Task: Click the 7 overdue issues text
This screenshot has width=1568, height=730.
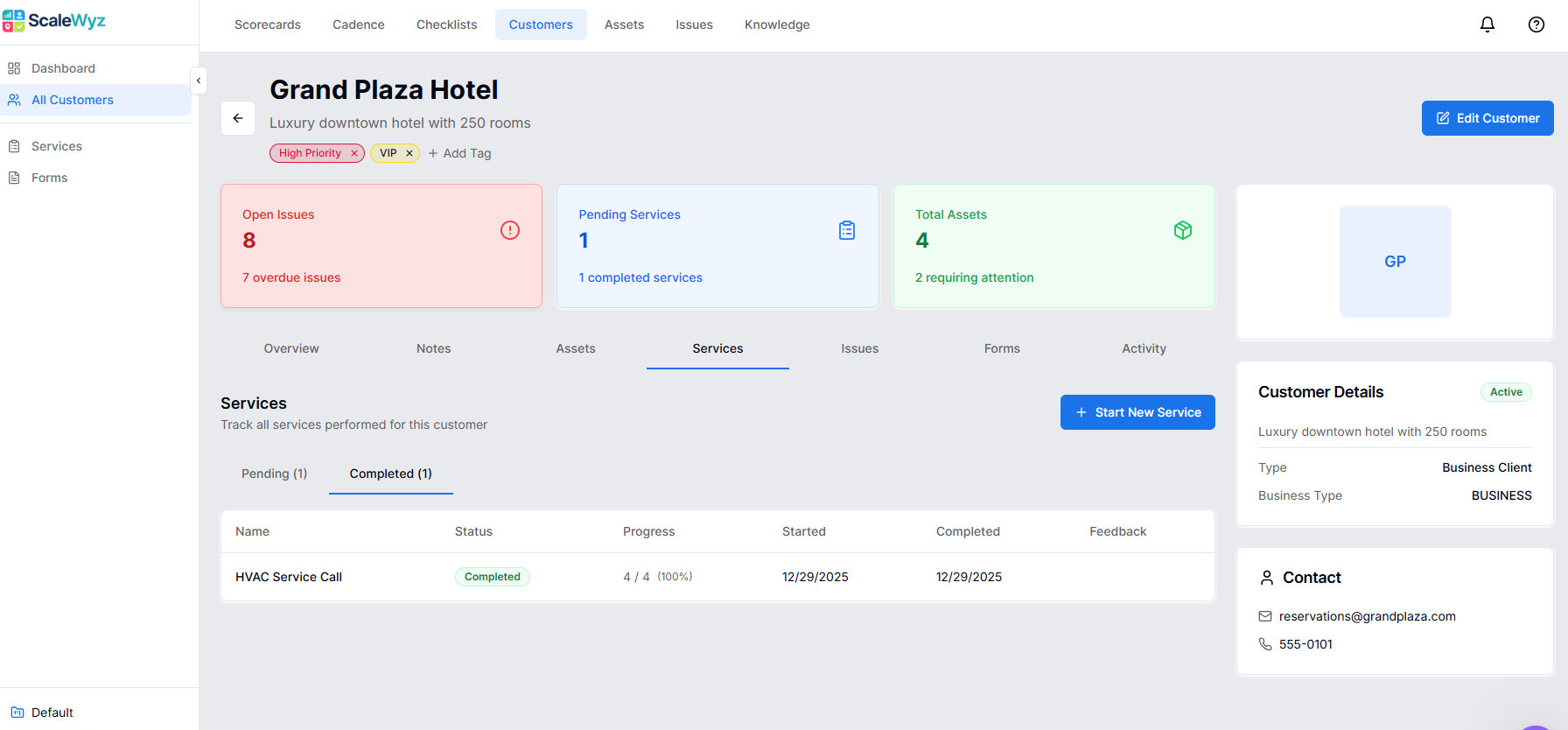Action: coord(291,277)
